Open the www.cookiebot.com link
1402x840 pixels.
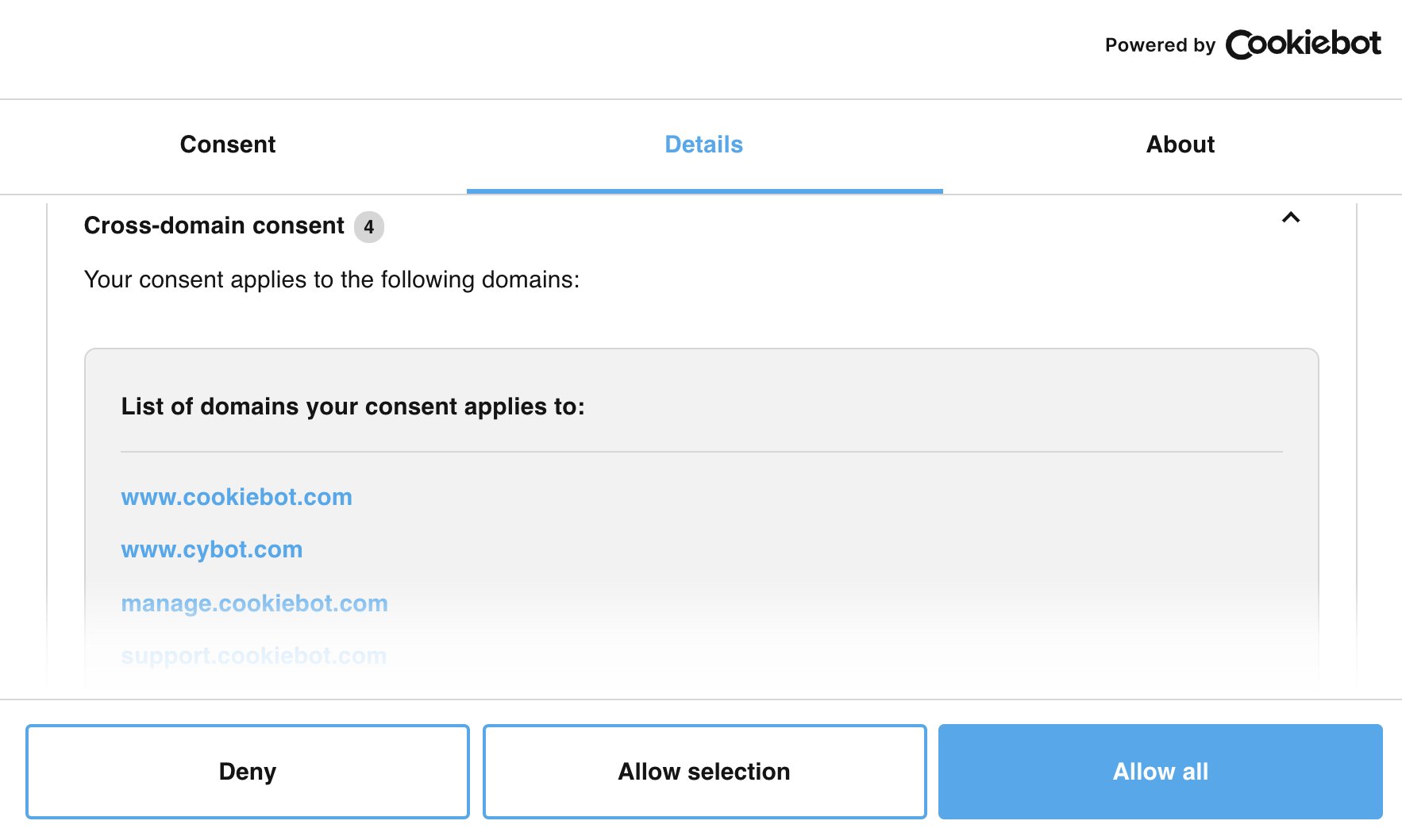point(237,497)
